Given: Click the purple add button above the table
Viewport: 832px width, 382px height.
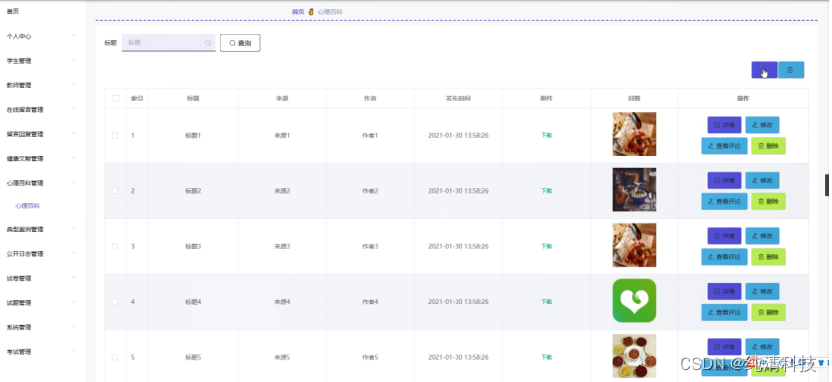Looking at the screenshot, I should [764, 70].
